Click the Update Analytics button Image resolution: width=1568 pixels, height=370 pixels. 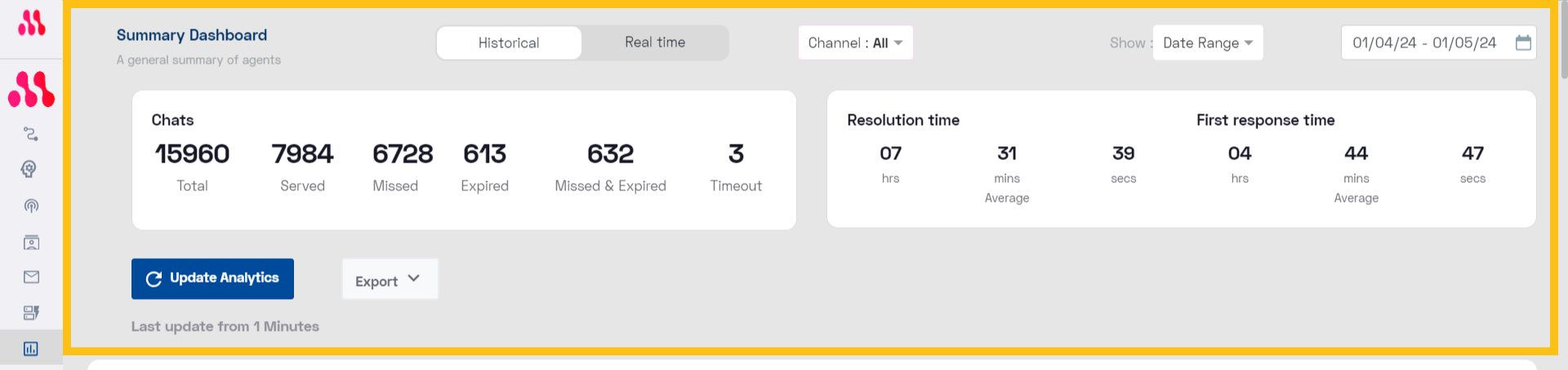click(x=212, y=279)
